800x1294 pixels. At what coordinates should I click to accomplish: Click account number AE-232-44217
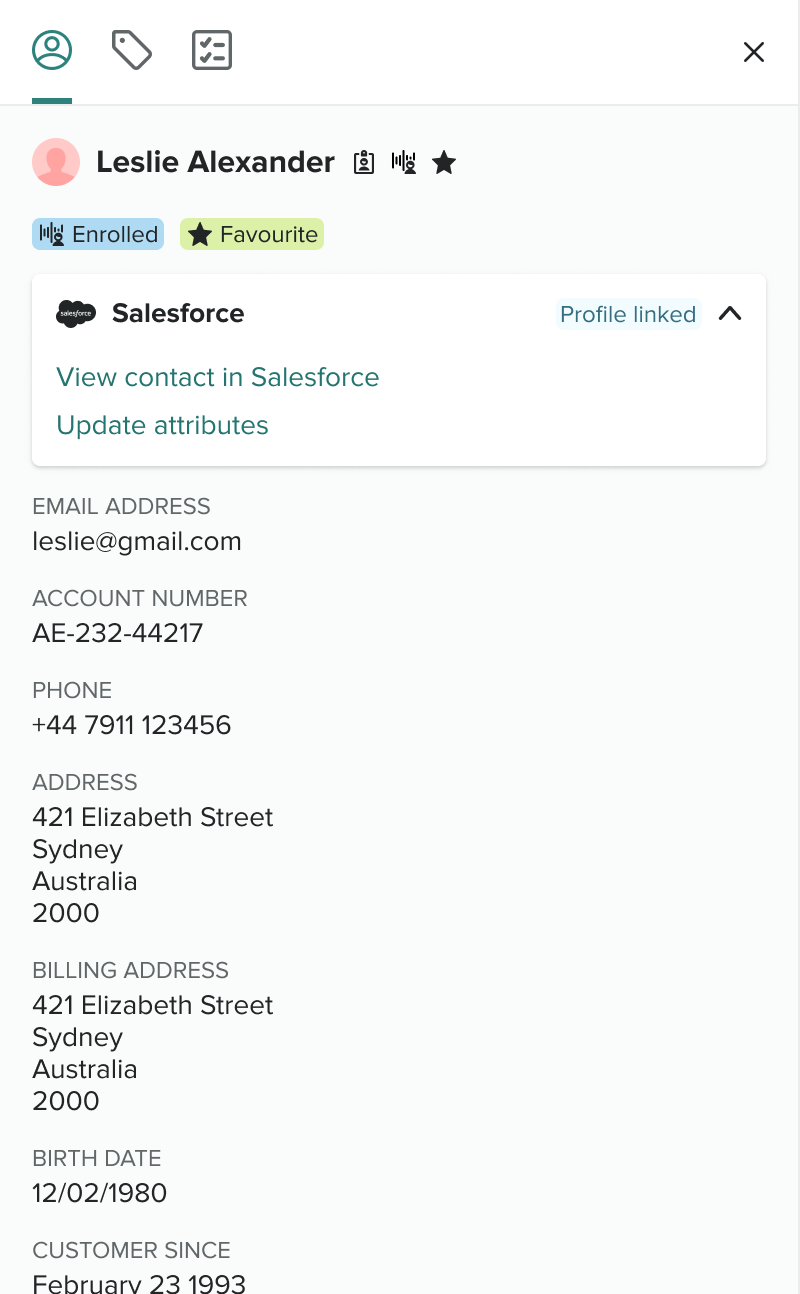pyautogui.click(x=118, y=633)
